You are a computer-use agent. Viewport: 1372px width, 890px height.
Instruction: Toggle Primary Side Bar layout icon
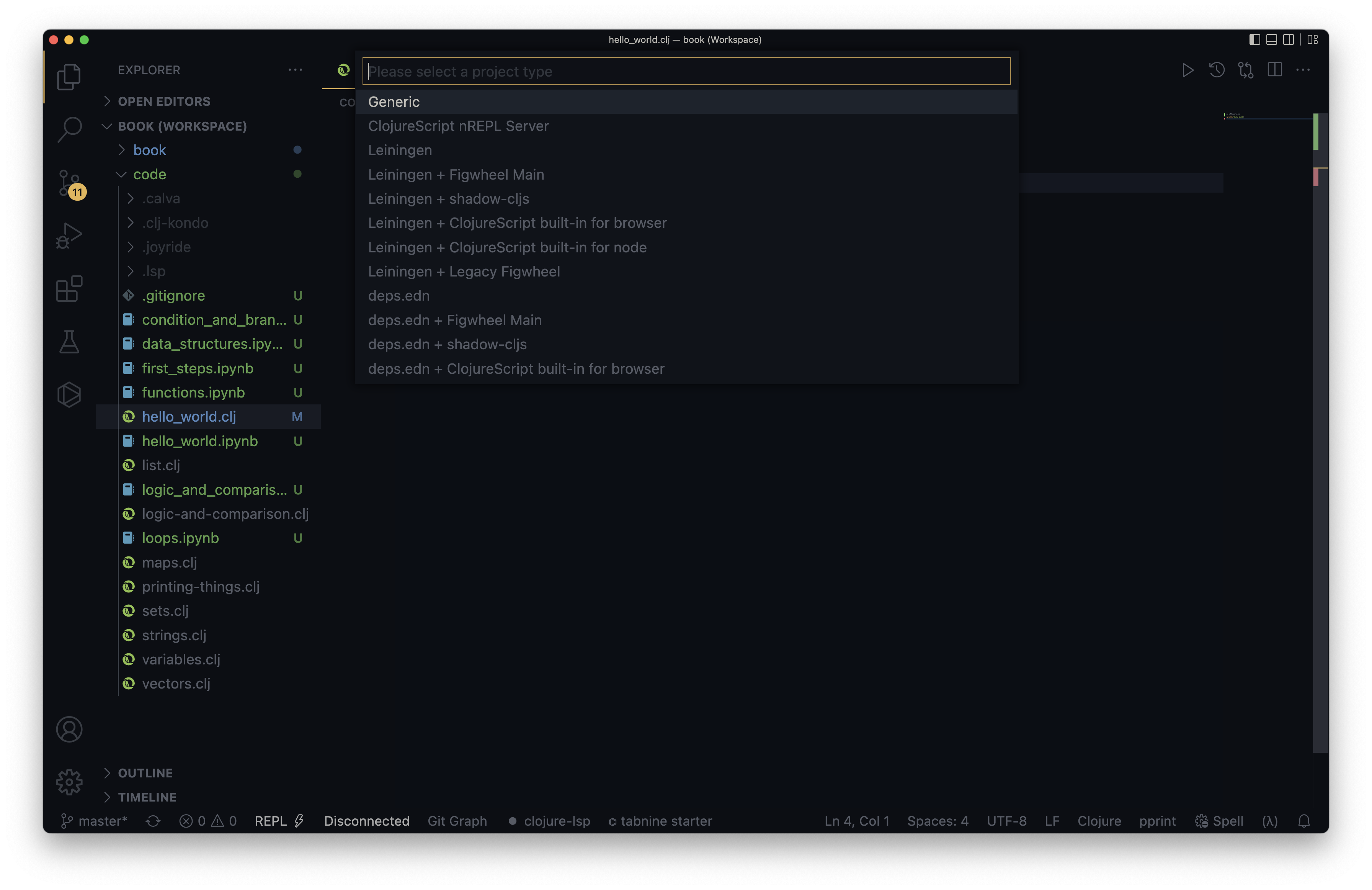point(1254,39)
